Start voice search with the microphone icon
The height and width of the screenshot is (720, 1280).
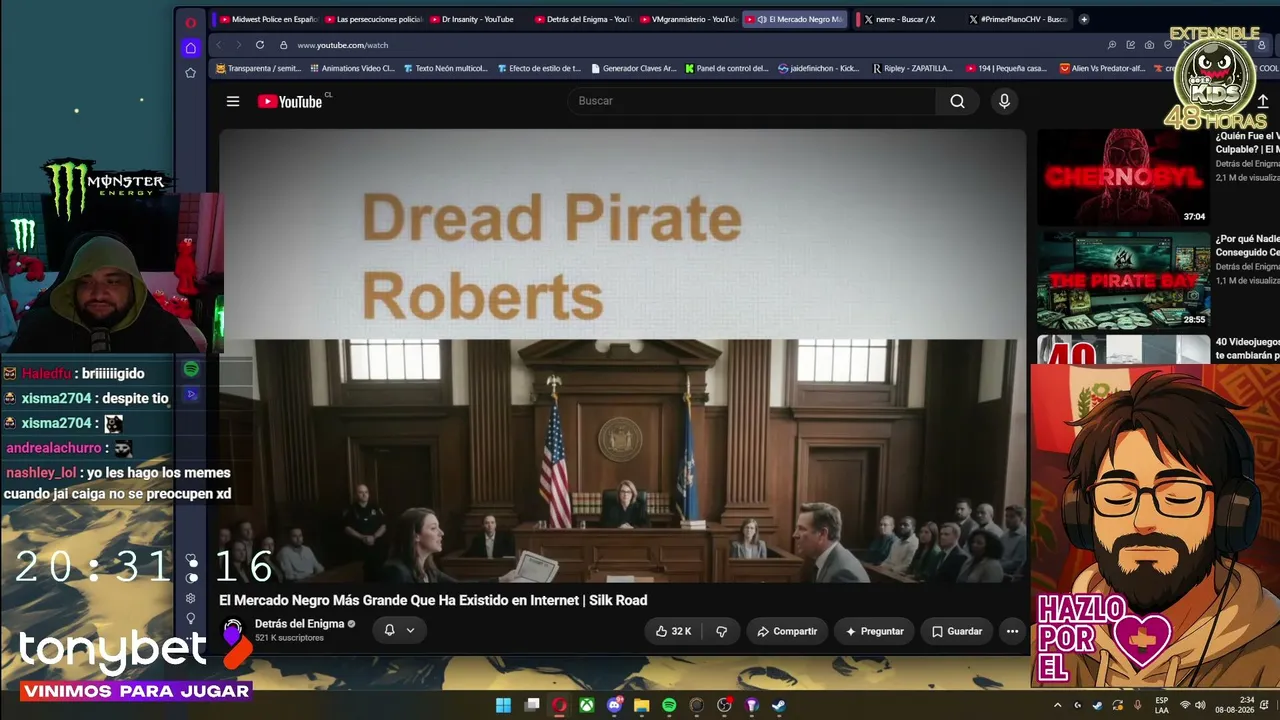(x=1004, y=101)
